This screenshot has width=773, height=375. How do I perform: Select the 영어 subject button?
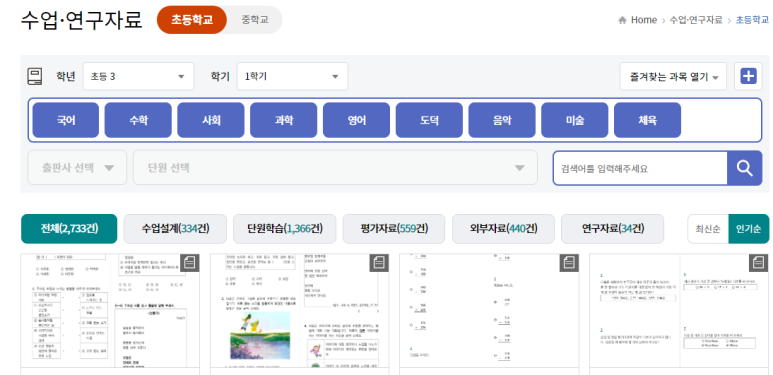pyautogui.click(x=356, y=120)
